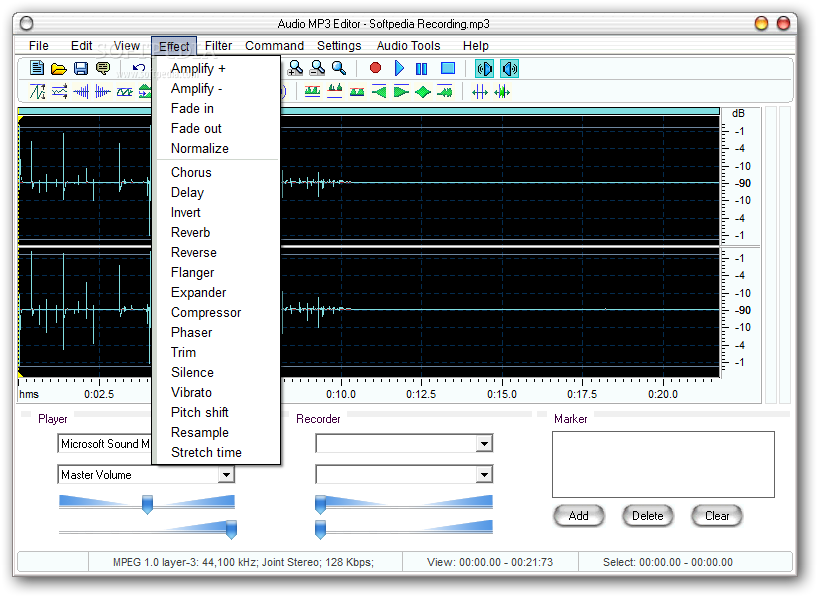Choose Amplify - from Effect menu
This screenshot has height=597, width=818.
219,89
